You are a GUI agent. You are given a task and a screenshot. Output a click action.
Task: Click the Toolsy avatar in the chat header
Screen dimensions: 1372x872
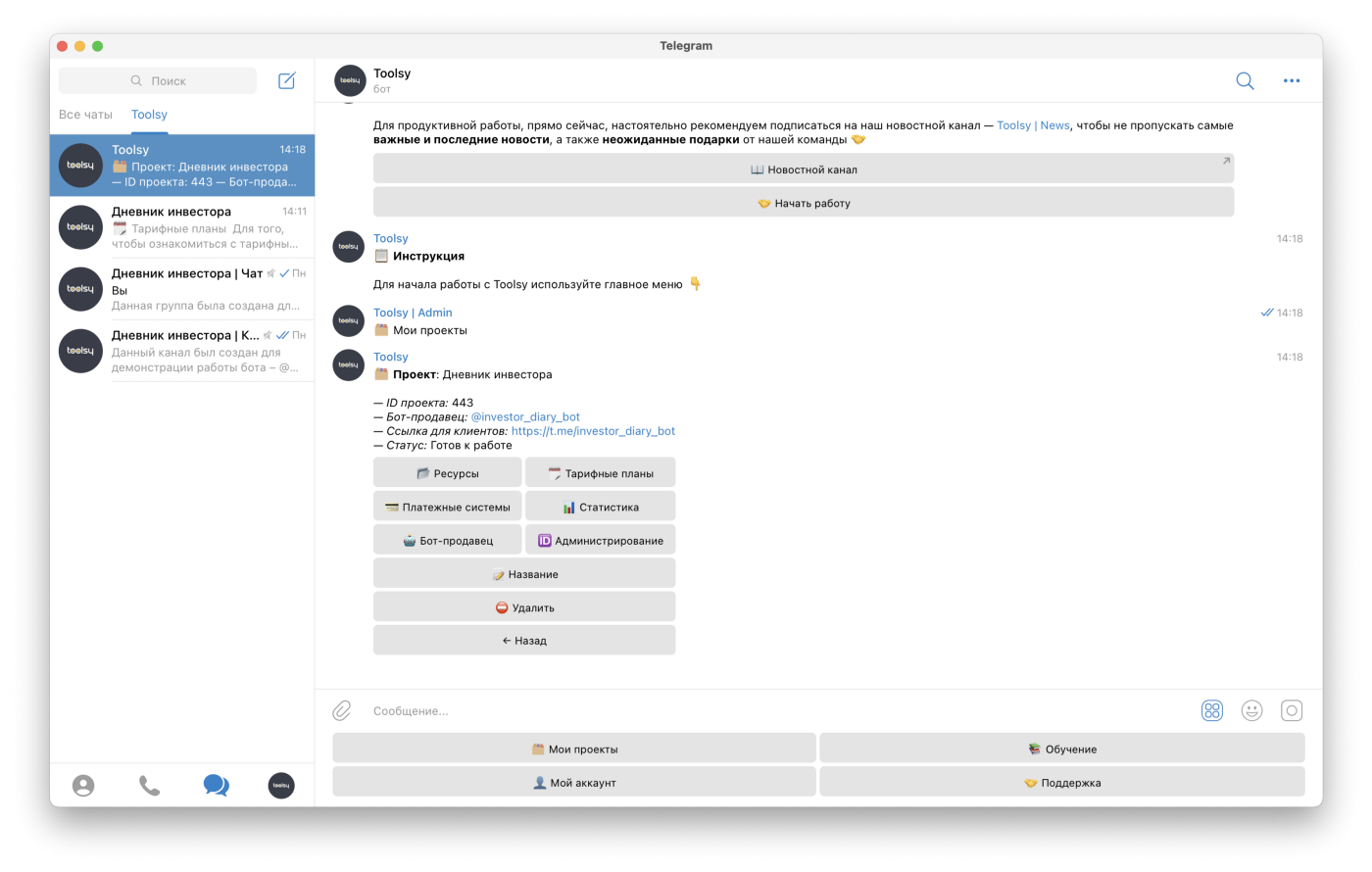[350, 80]
